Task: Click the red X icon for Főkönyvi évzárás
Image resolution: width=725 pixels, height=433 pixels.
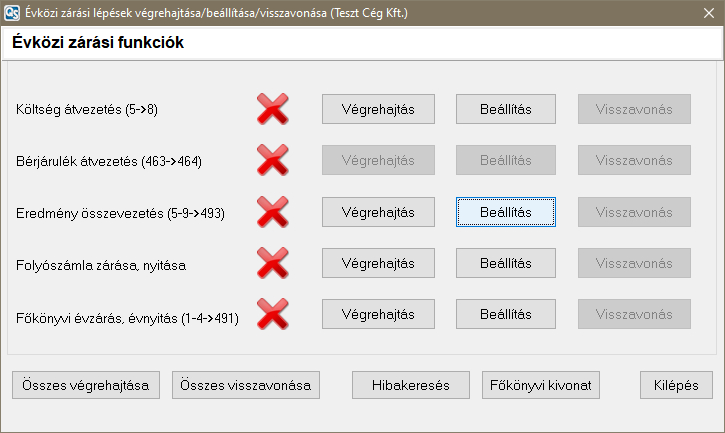Action: (x=273, y=316)
